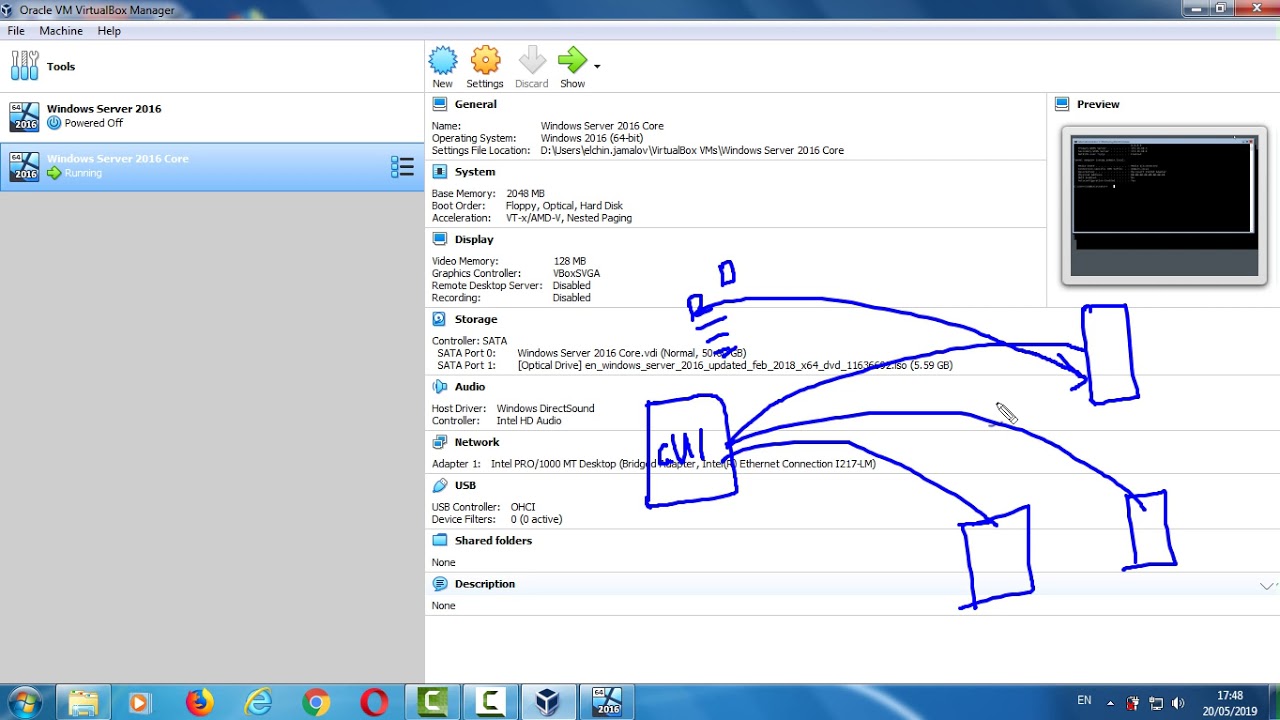Click the Network section icon
The height and width of the screenshot is (720, 1280).
point(439,442)
